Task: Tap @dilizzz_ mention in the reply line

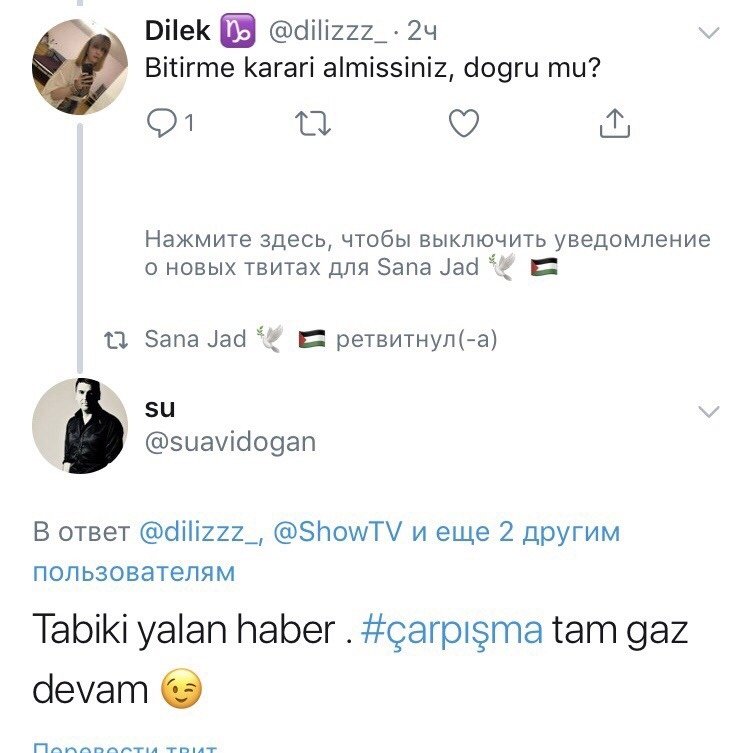Action: [x=199, y=532]
